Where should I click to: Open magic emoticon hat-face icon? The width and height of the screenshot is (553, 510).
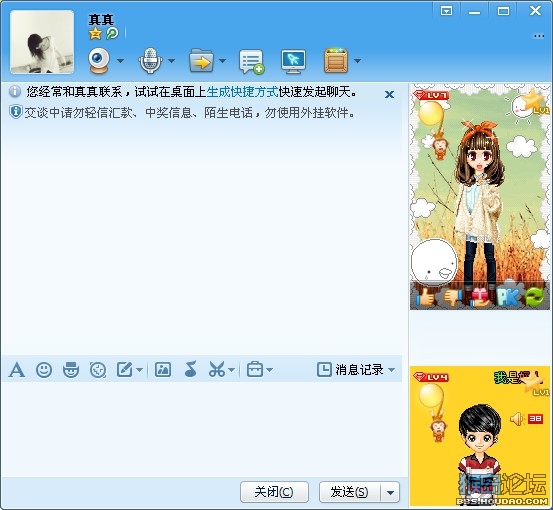(71, 370)
